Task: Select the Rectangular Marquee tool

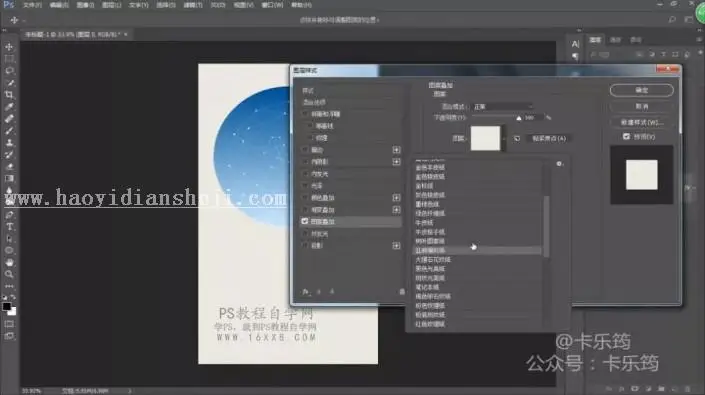Action: (x=9, y=59)
